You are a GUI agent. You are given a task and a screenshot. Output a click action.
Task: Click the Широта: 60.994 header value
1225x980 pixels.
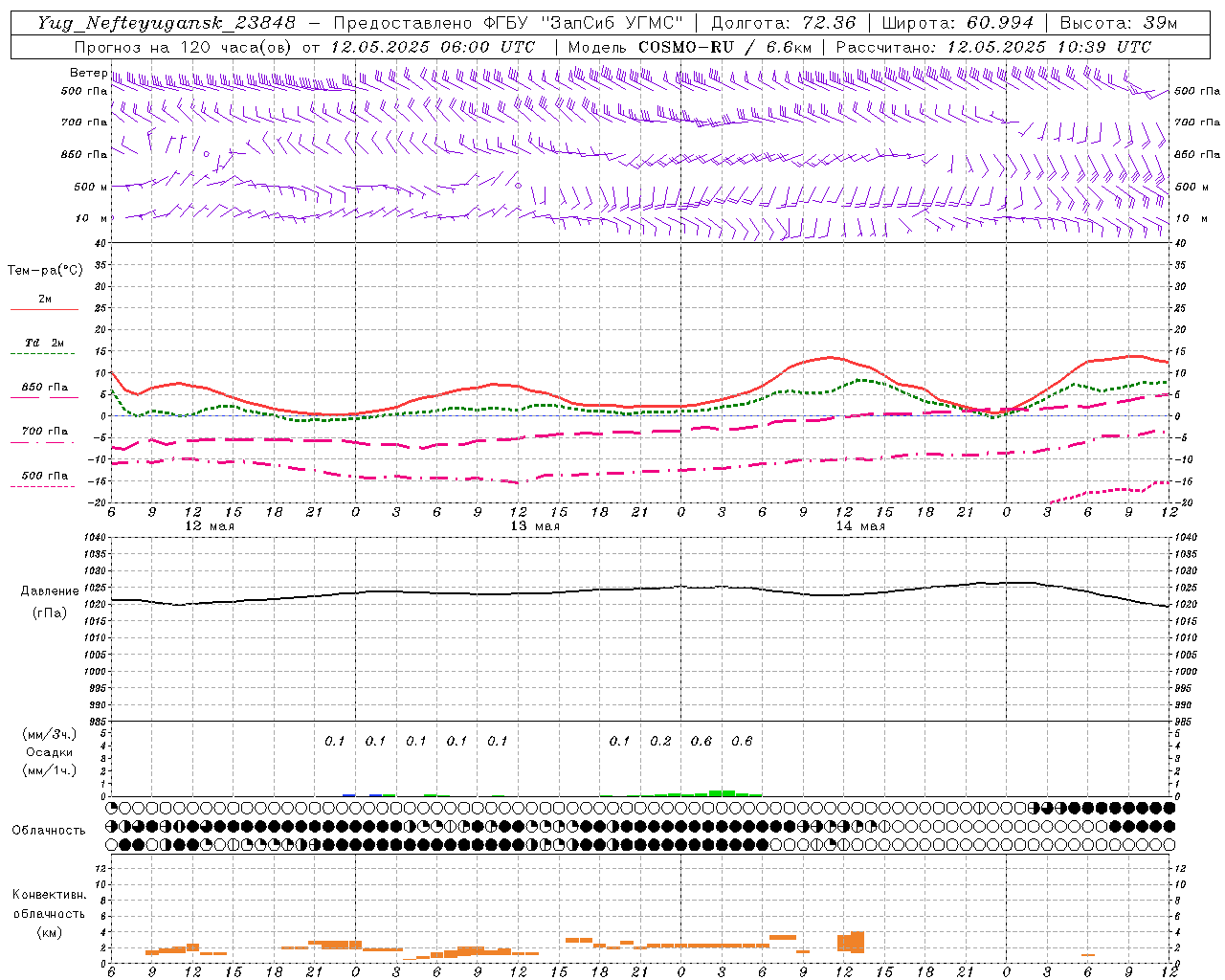(958, 23)
